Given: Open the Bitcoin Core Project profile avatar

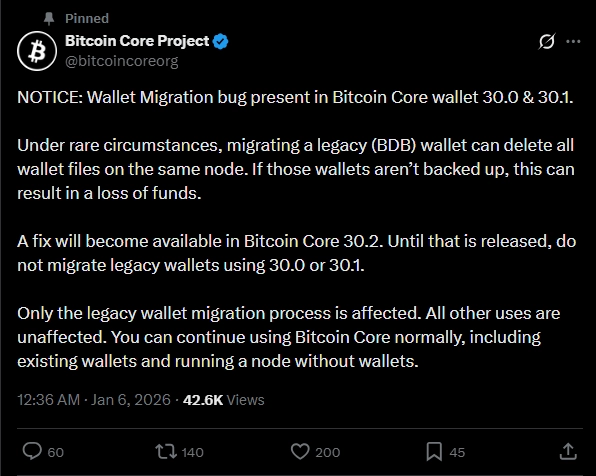Looking at the screenshot, I should tap(37, 51).
